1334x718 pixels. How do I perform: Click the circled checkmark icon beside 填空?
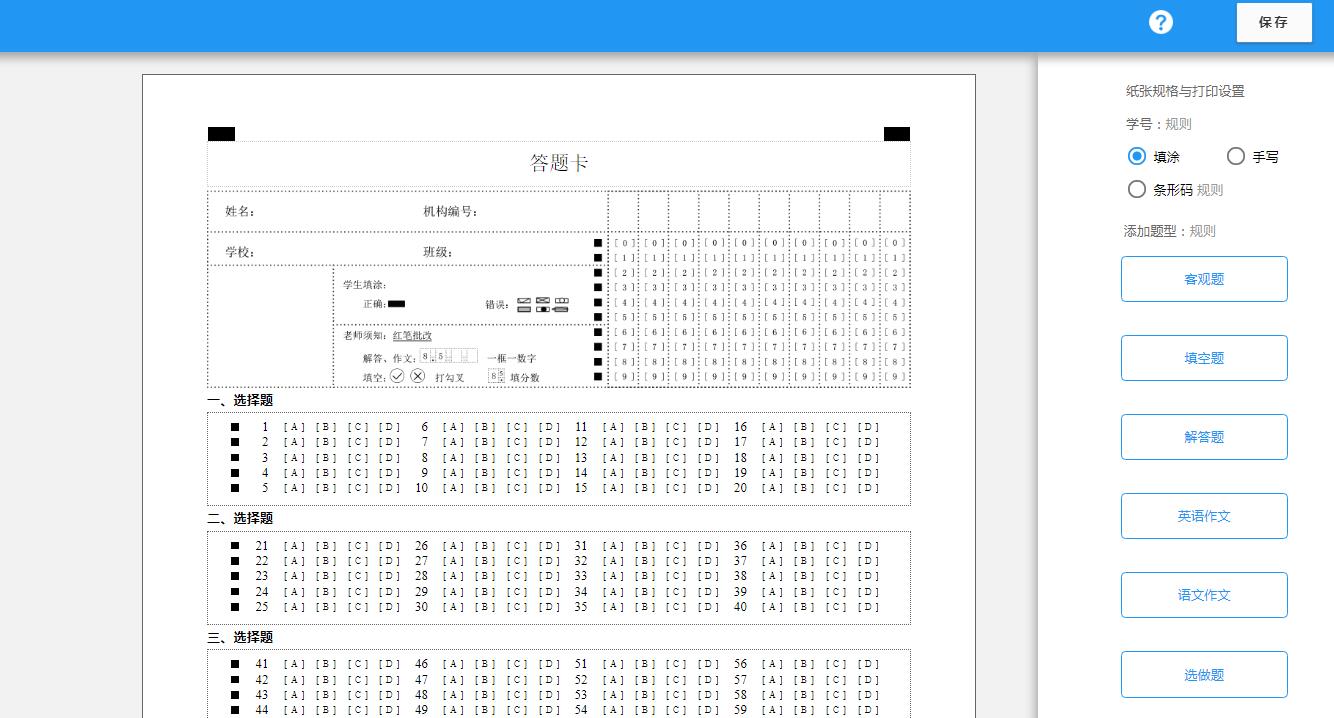[397, 376]
